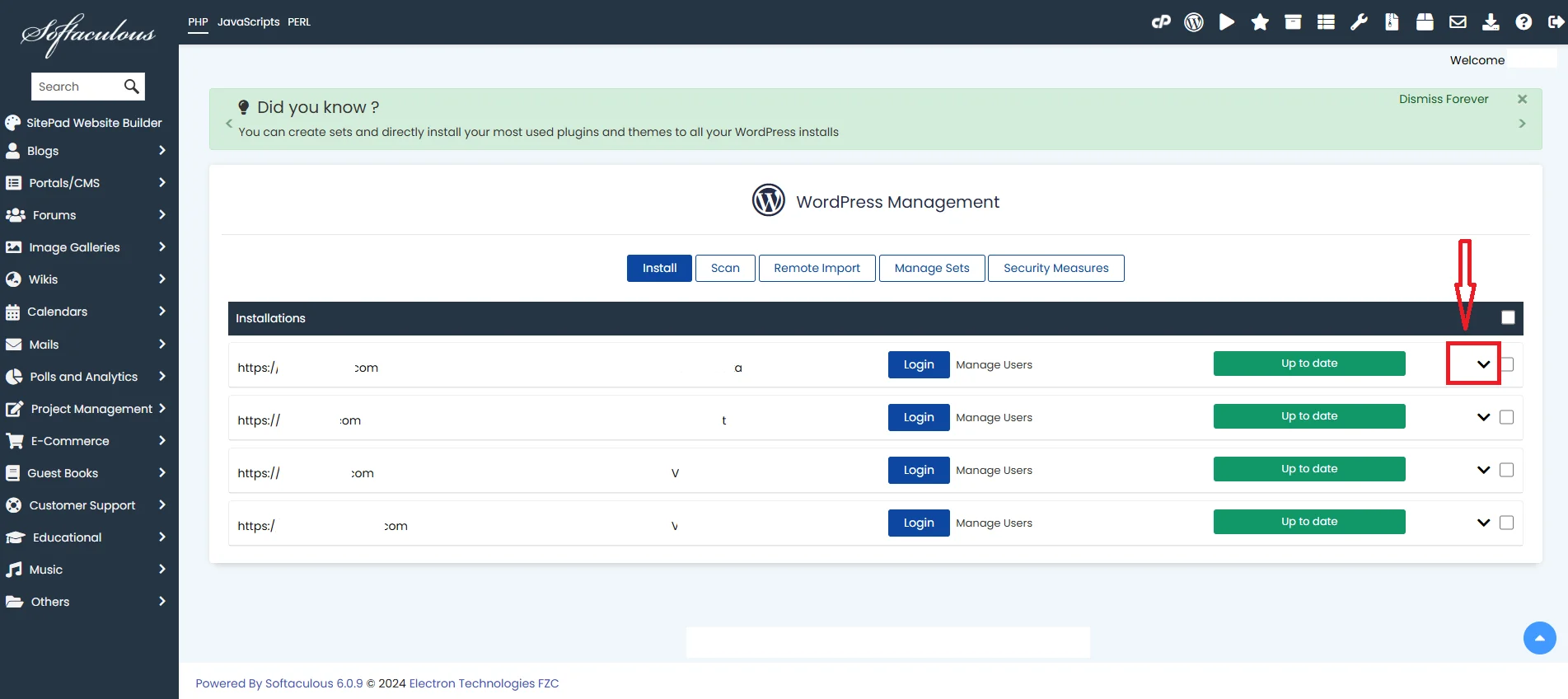Click the Remote Import button
Image resolution: width=1568 pixels, height=699 pixels.
pyautogui.click(x=817, y=268)
